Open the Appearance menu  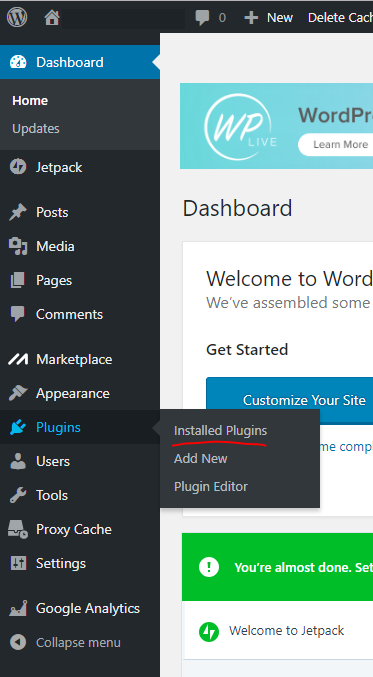pos(80,393)
